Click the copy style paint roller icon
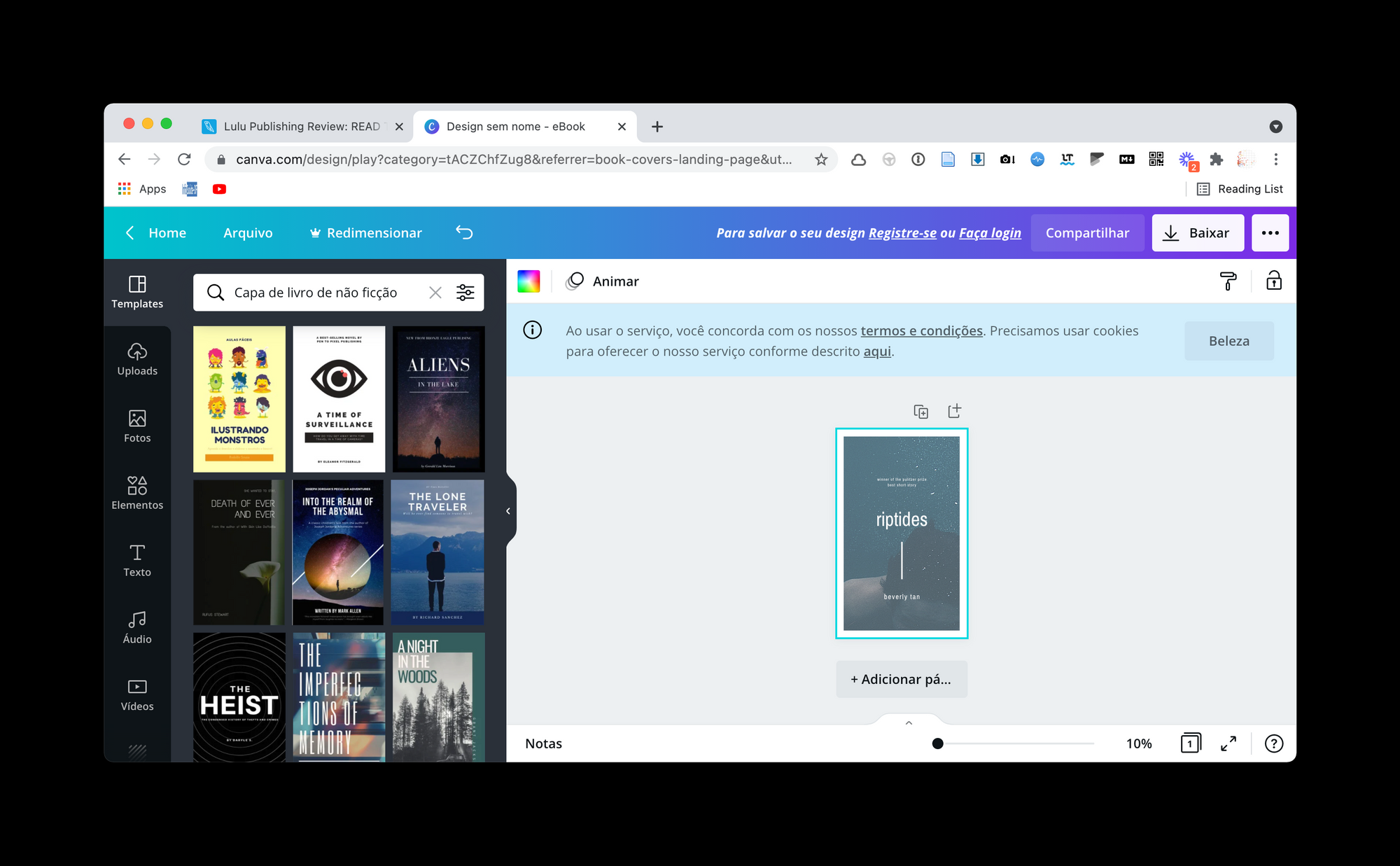1400x866 pixels. (1228, 281)
